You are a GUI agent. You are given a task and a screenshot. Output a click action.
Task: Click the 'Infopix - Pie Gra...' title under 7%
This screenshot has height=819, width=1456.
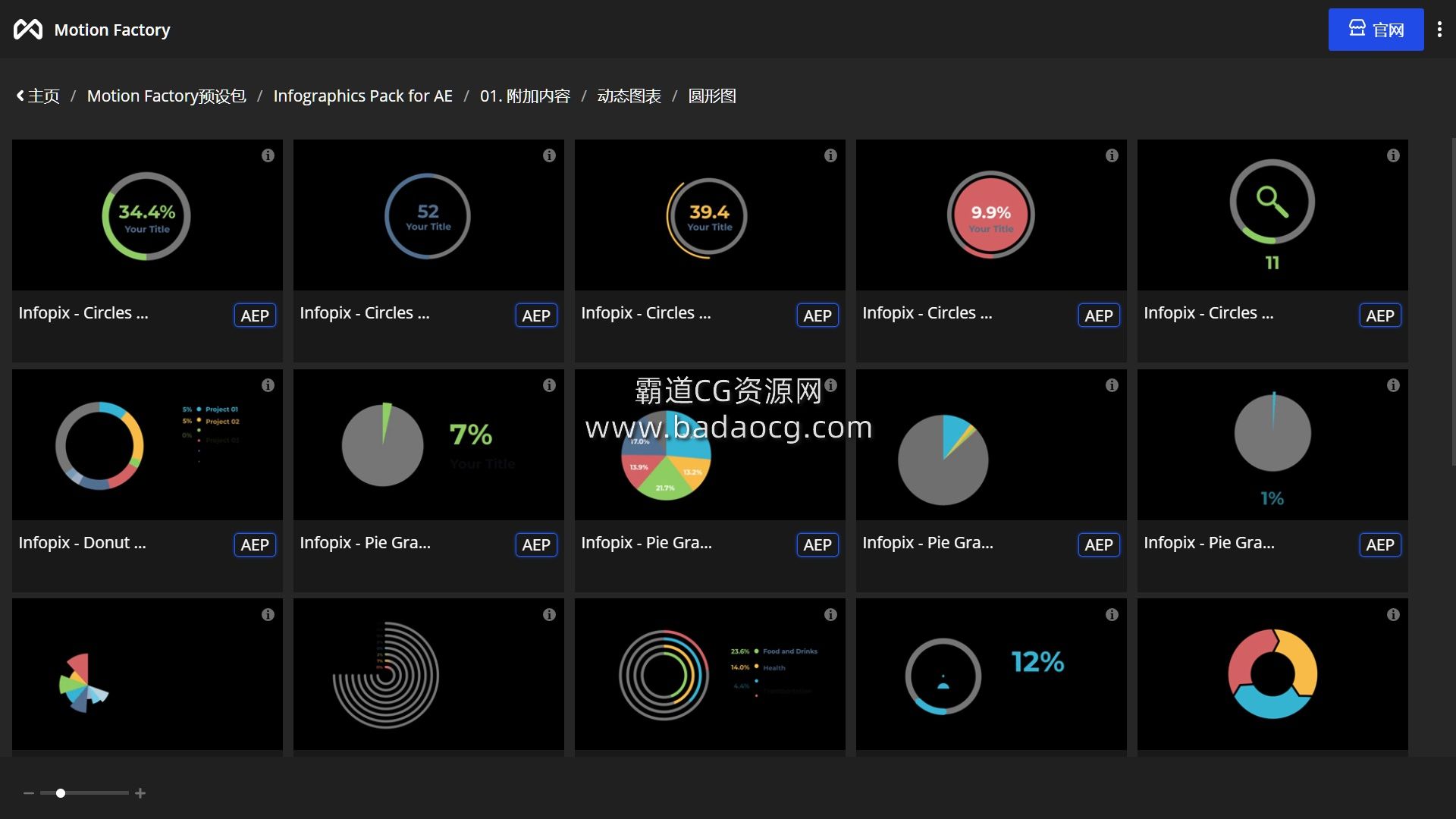(x=365, y=543)
